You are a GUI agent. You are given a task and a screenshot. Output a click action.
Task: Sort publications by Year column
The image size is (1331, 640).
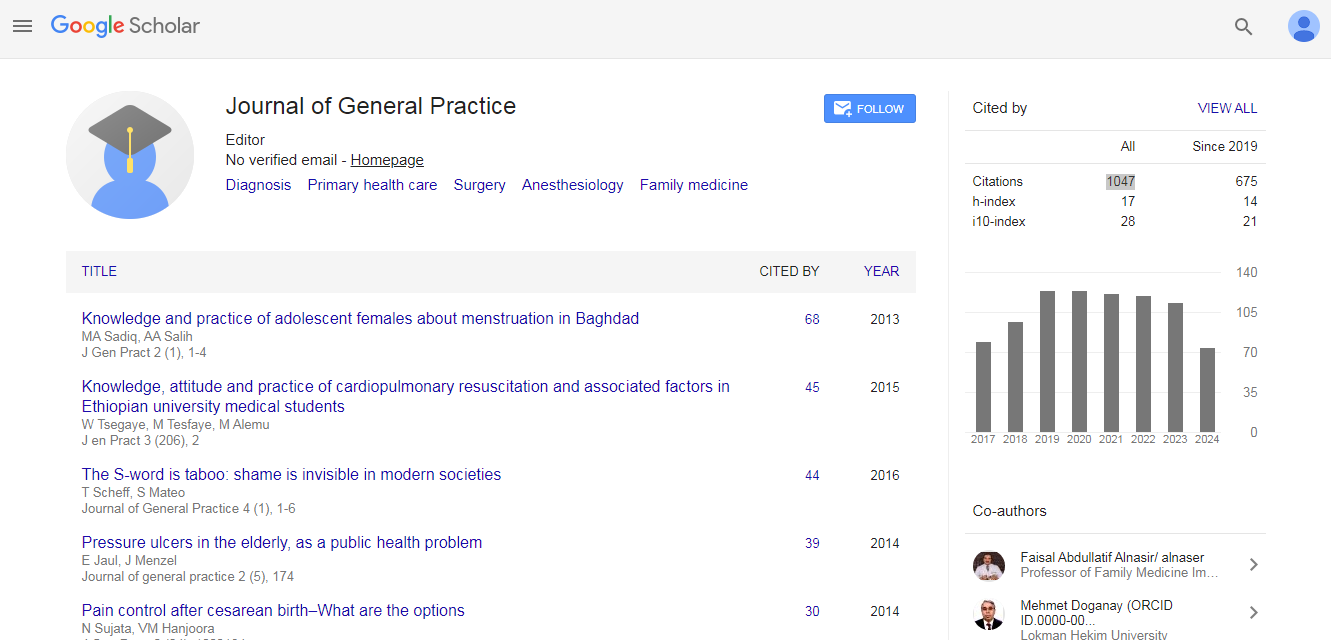(x=881, y=271)
